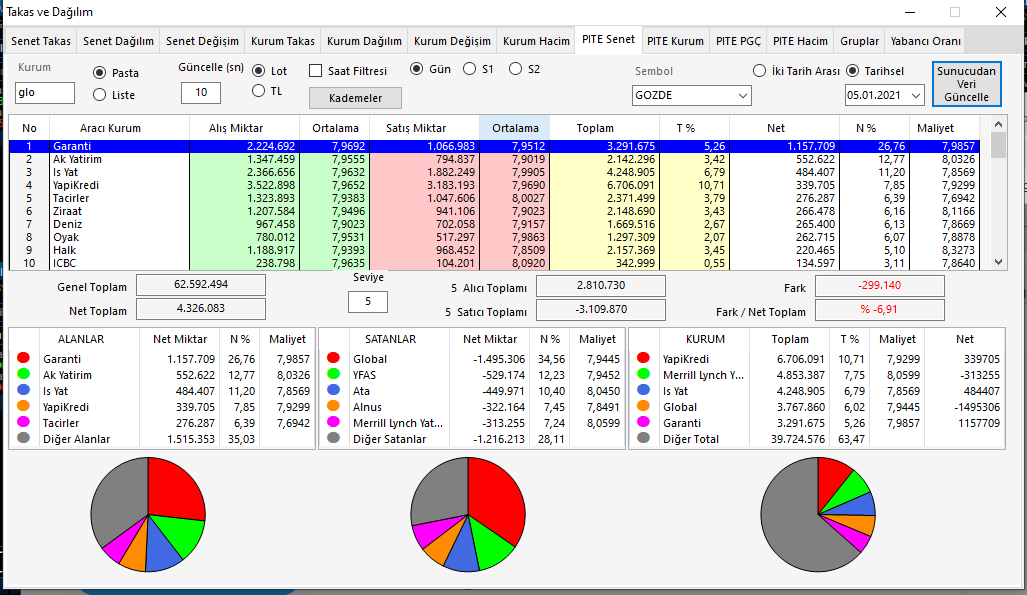Sort by Toplam column header
The width and height of the screenshot is (1027, 595).
(x=604, y=128)
